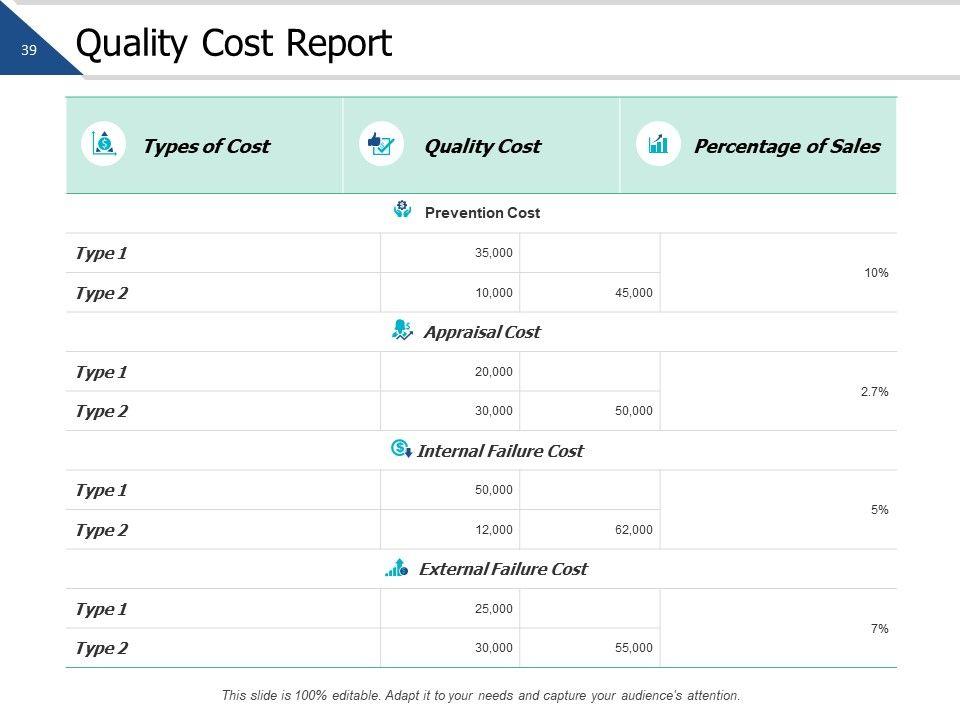Viewport: 960px width, 720px height.
Task: Click the Appraisal Cost dollar icon
Action: [402, 331]
